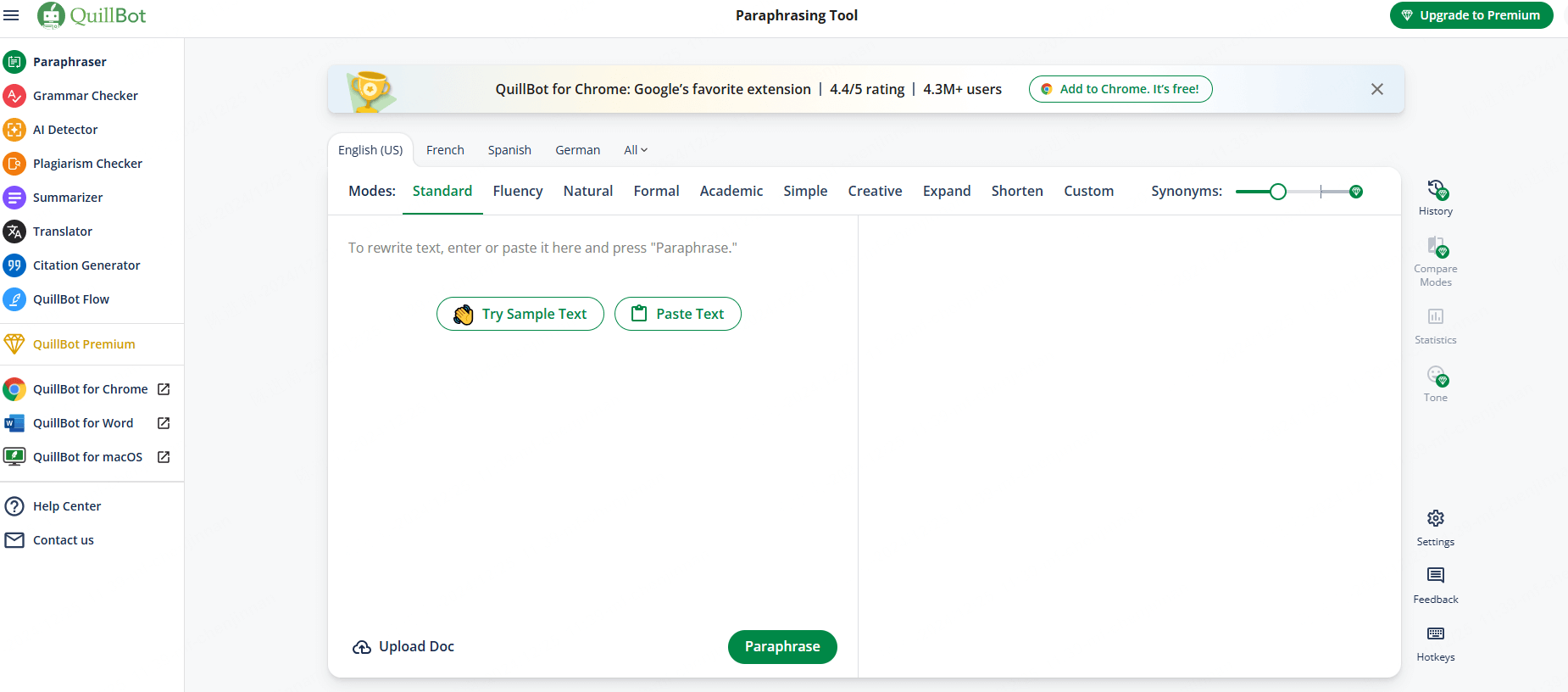Viewport: 1568px width, 692px height.
Task: Open Settings gear icon
Action: coord(1436,518)
